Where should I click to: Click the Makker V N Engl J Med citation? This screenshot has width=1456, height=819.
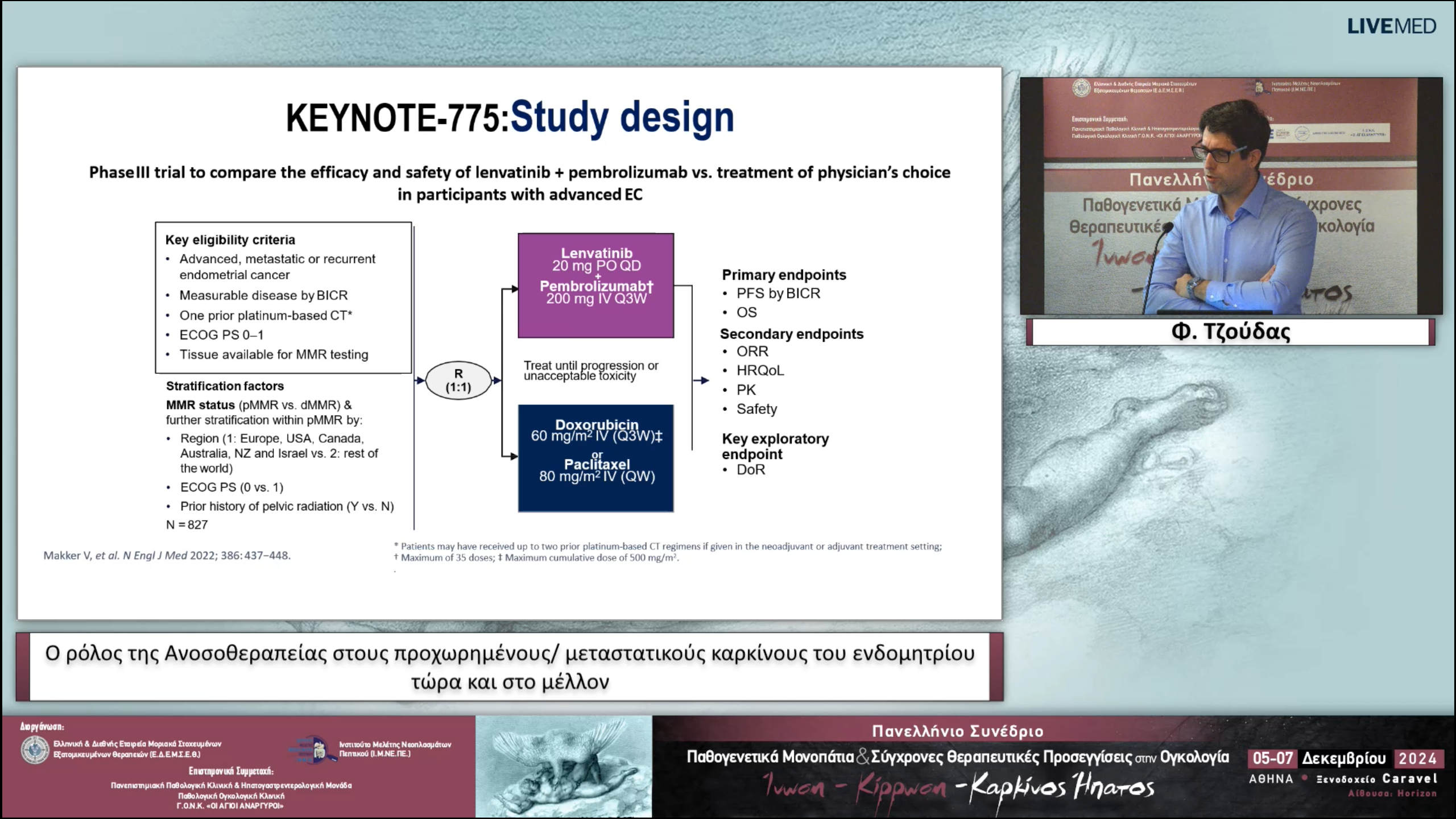tap(167, 556)
